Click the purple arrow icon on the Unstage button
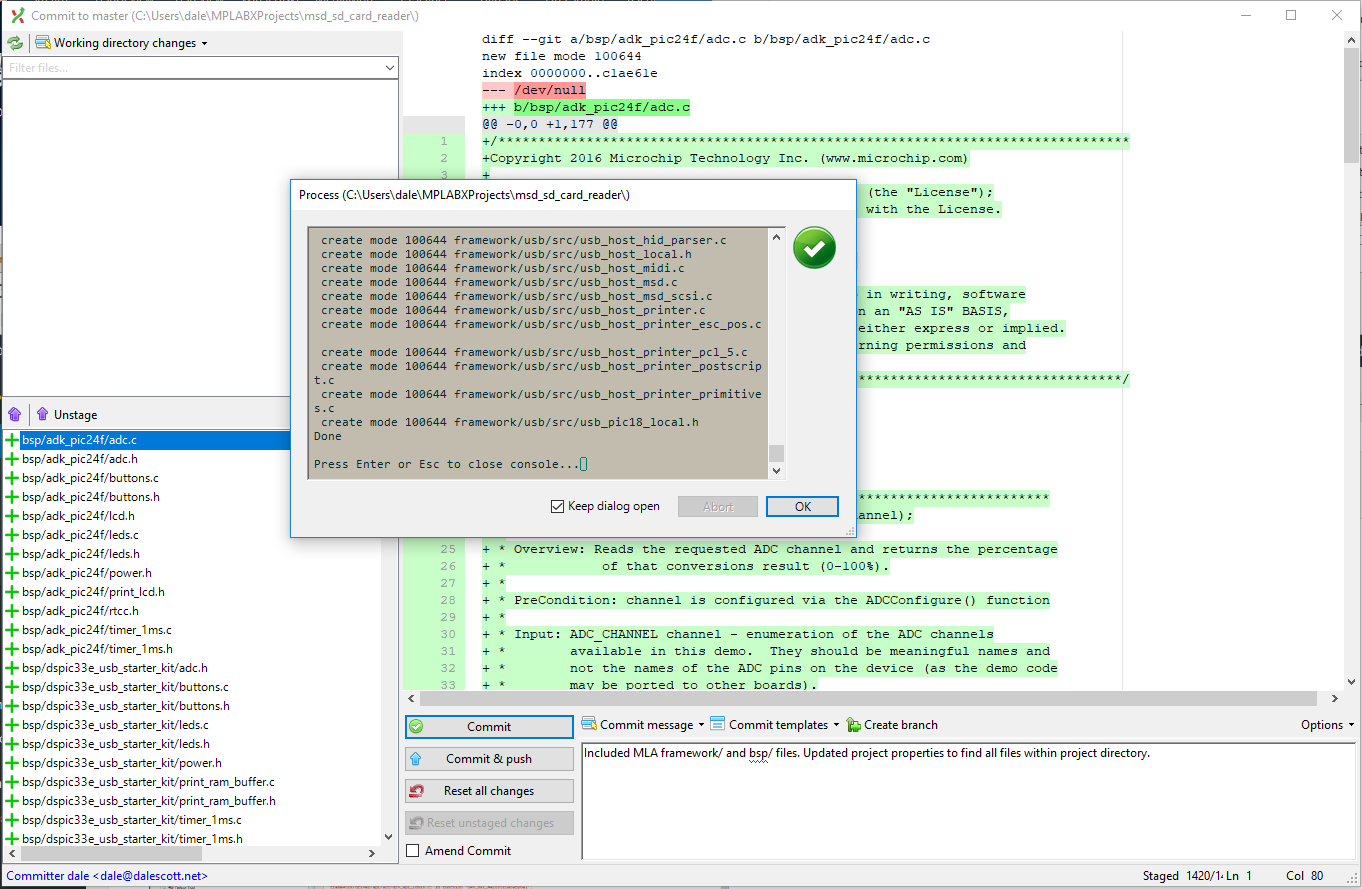 [x=42, y=414]
